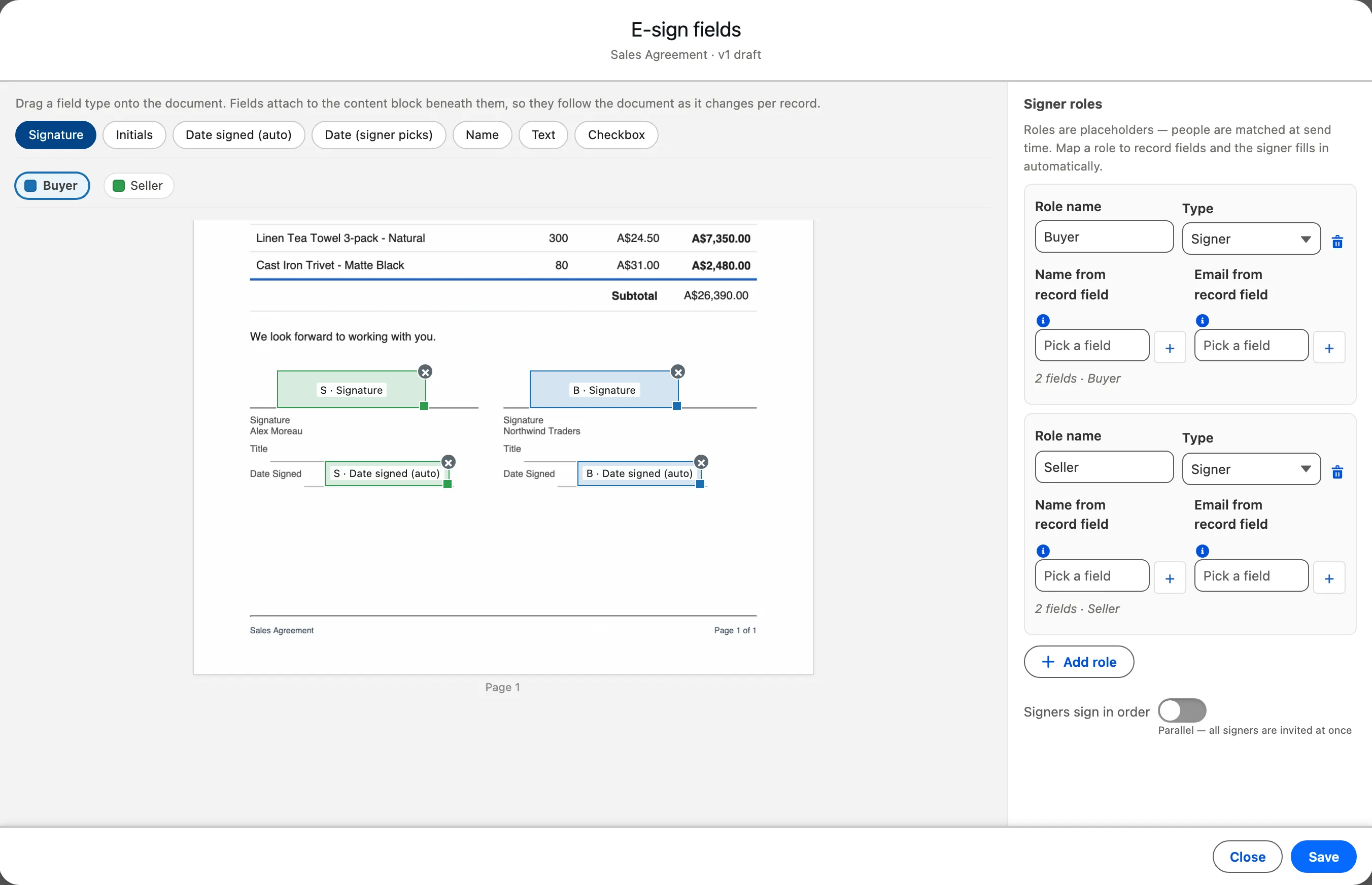
Task: Pick a field for Buyer name
Action: 1091,346
